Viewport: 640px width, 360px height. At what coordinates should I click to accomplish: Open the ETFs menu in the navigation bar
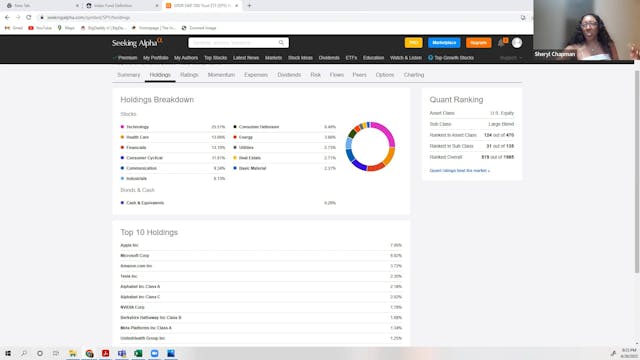click(x=351, y=58)
